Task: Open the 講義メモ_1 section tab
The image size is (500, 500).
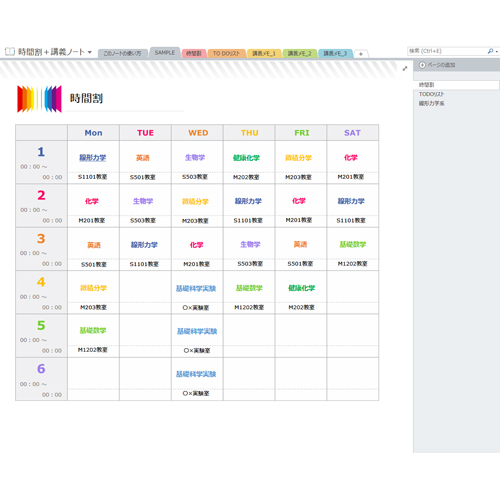Action: point(264,53)
